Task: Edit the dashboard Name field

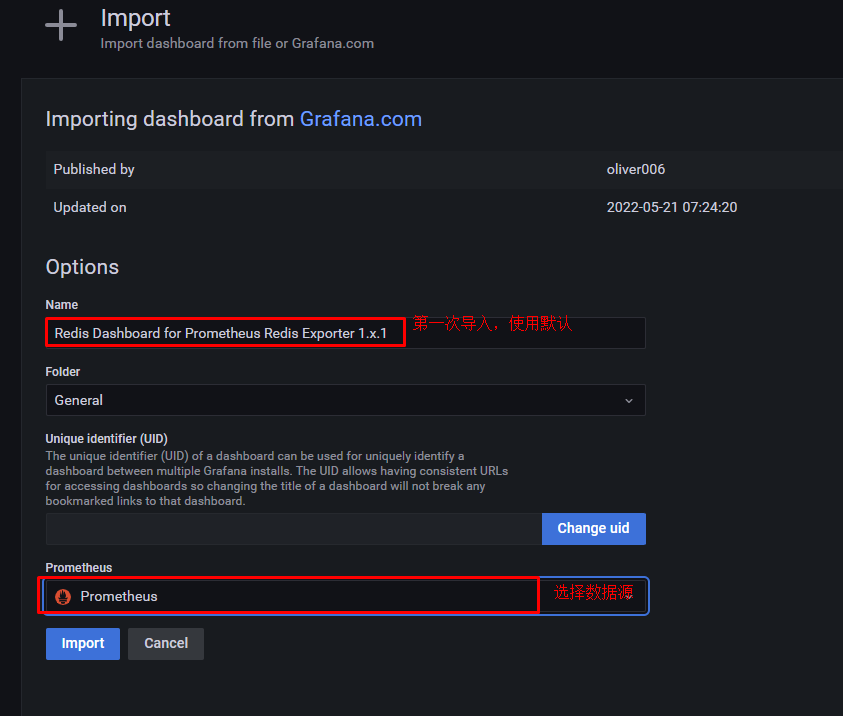Action: (x=346, y=333)
